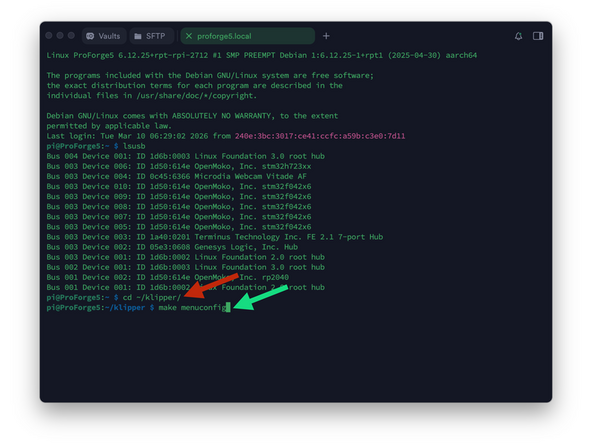Click the Bus 003 Device 005 line
The image size is (592, 444).
[x=179, y=227]
